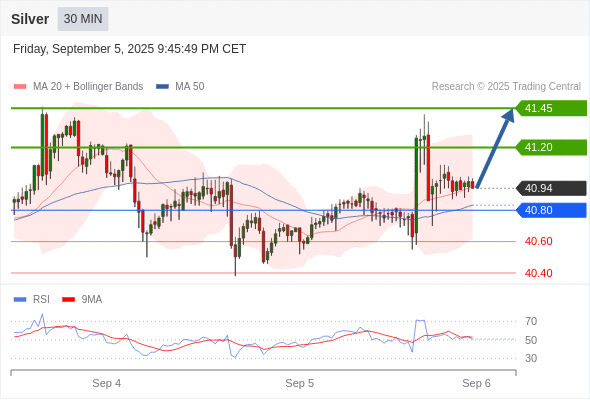The image size is (590, 400).
Task: Click the Sep 4 date axis label
Action: [x=107, y=383]
